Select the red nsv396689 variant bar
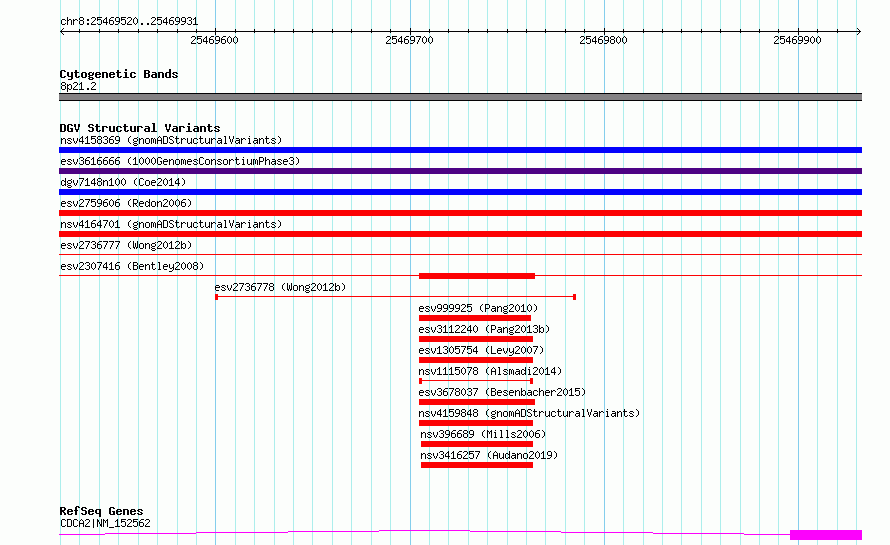The height and width of the screenshot is (545, 890). click(477, 444)
